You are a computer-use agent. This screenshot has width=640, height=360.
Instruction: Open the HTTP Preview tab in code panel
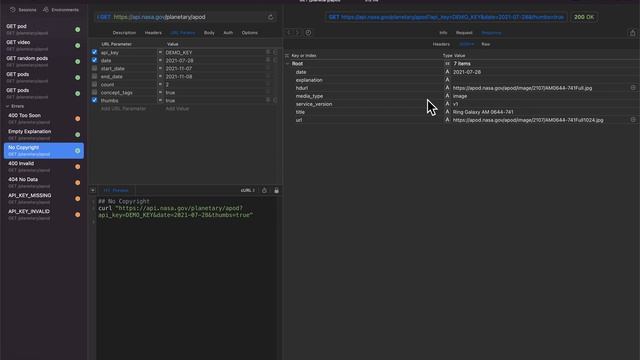(x=116, y=191)
